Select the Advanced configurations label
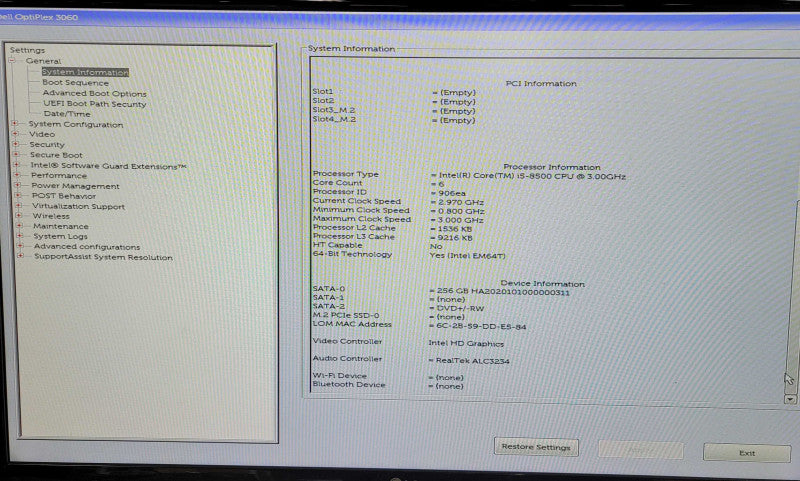Viewport: 800px width, 481px height. coord(87,247)
